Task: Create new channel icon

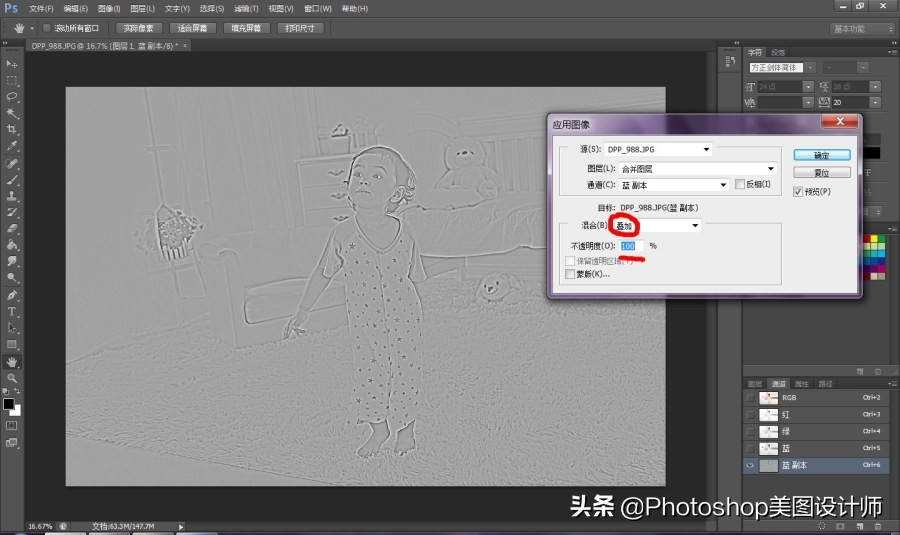Action: [x=859, y=525]
